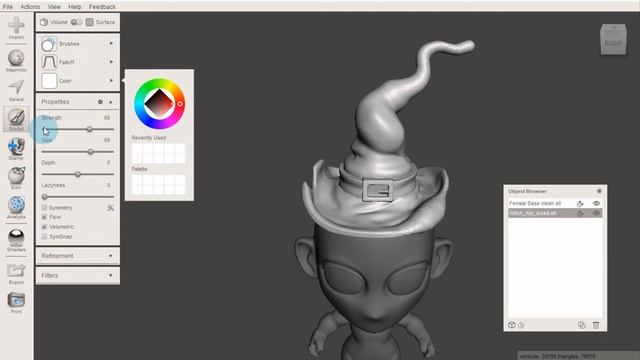
Task: Expand the Falloff flyout arrow
Action: click(x=111, y=62)
